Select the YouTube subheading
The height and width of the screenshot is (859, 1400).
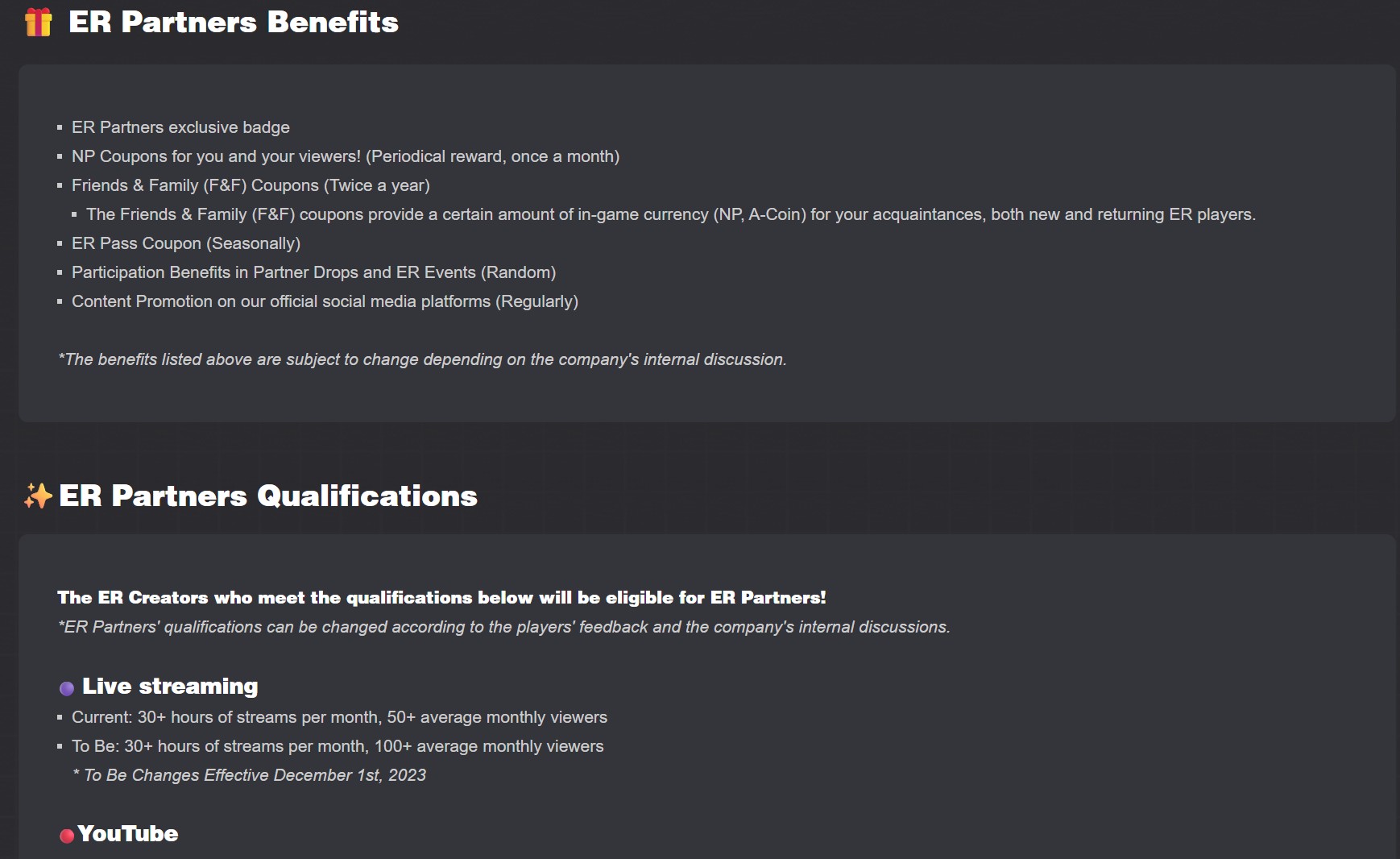[x=128, y=833]
